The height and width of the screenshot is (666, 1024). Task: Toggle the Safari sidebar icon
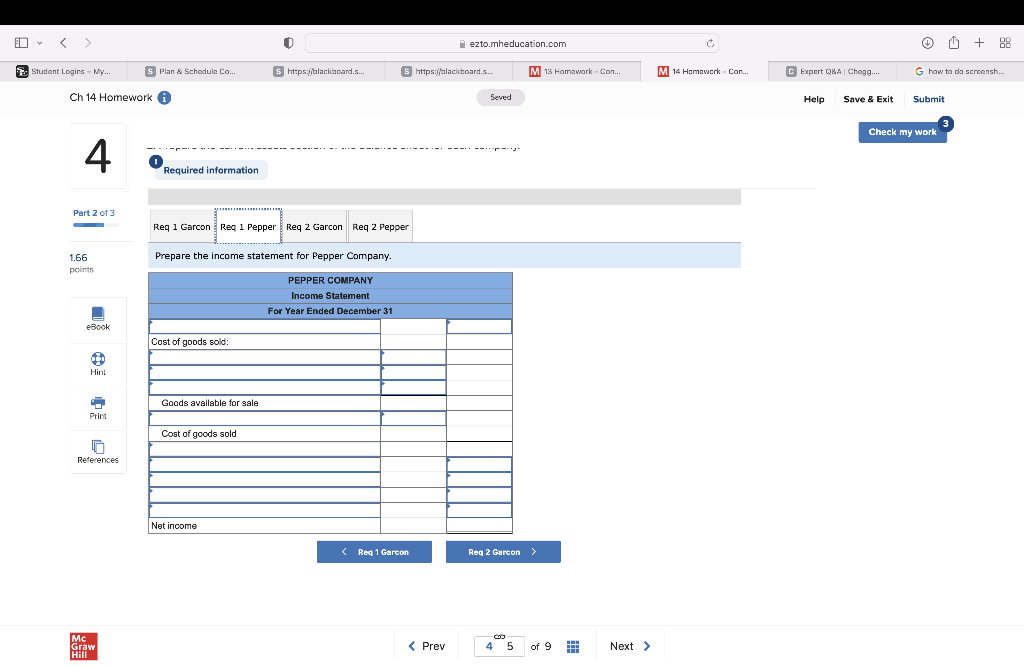(x=22, y=43)
